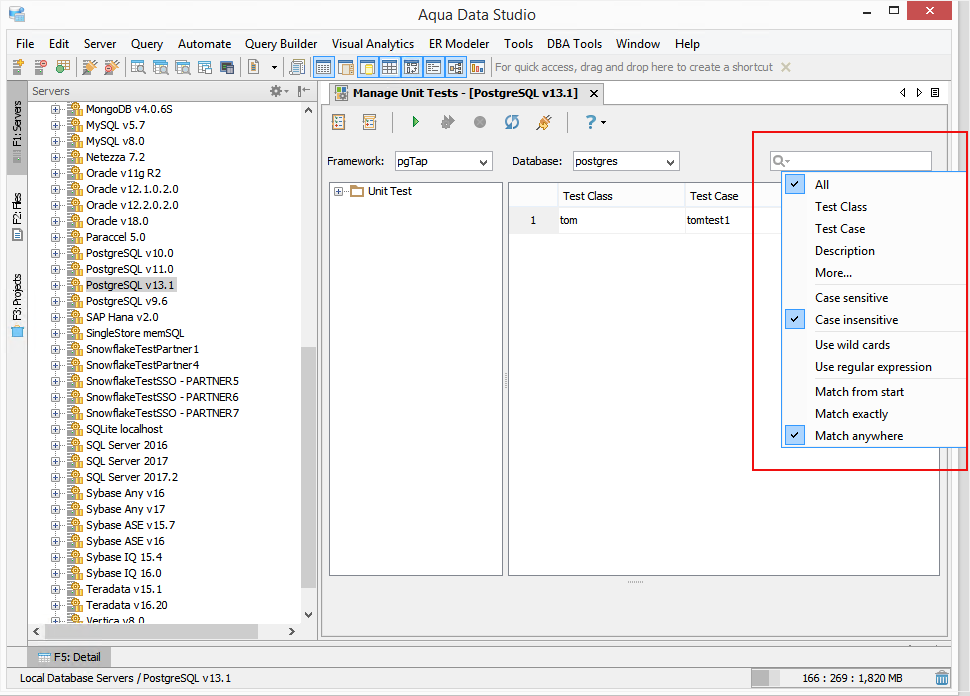The width and height of the screenshot is (970, 696).
Task: Click the gray stop execution icon
Action: point(480,122)
